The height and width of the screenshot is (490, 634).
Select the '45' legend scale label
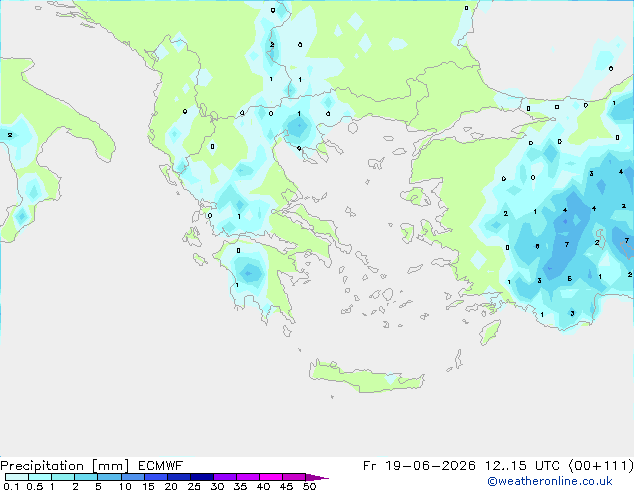coord(286,486)
